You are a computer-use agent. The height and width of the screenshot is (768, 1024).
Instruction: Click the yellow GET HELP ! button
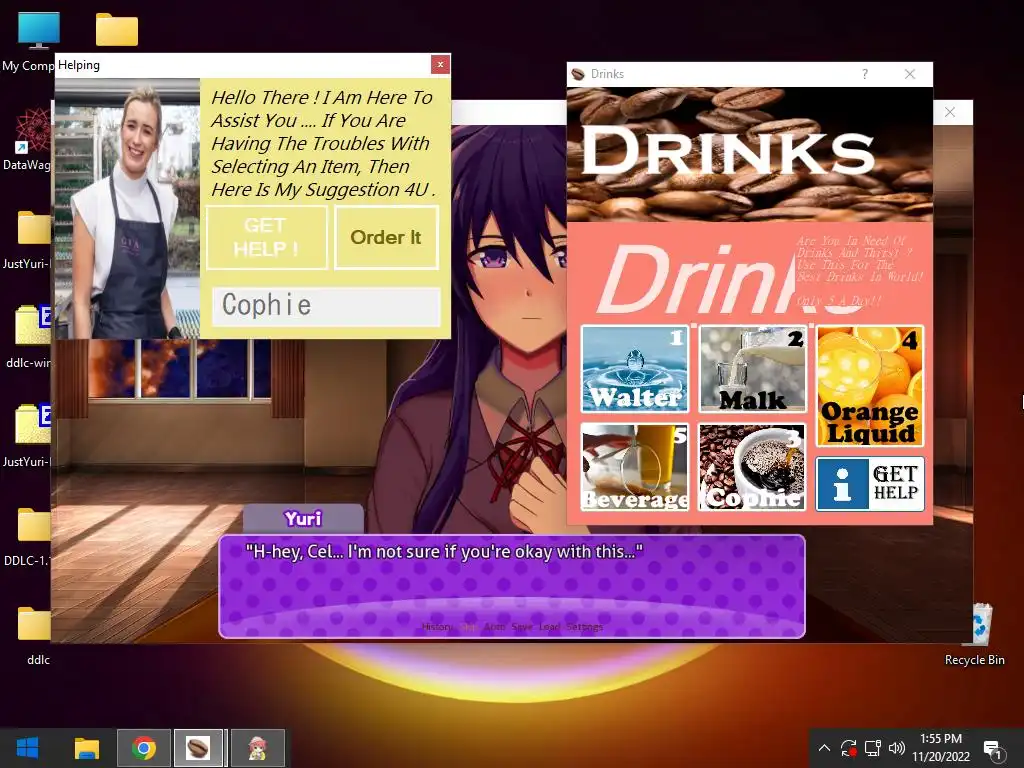pyautogui.click(x=266, y=237)
